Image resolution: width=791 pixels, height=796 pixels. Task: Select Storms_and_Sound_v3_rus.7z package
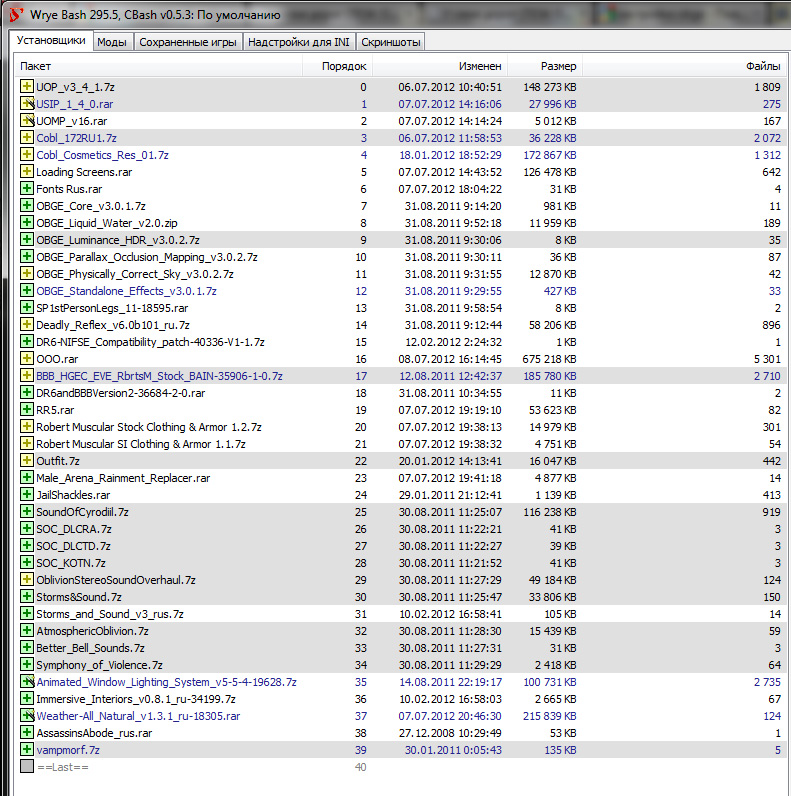pos(401,614)
